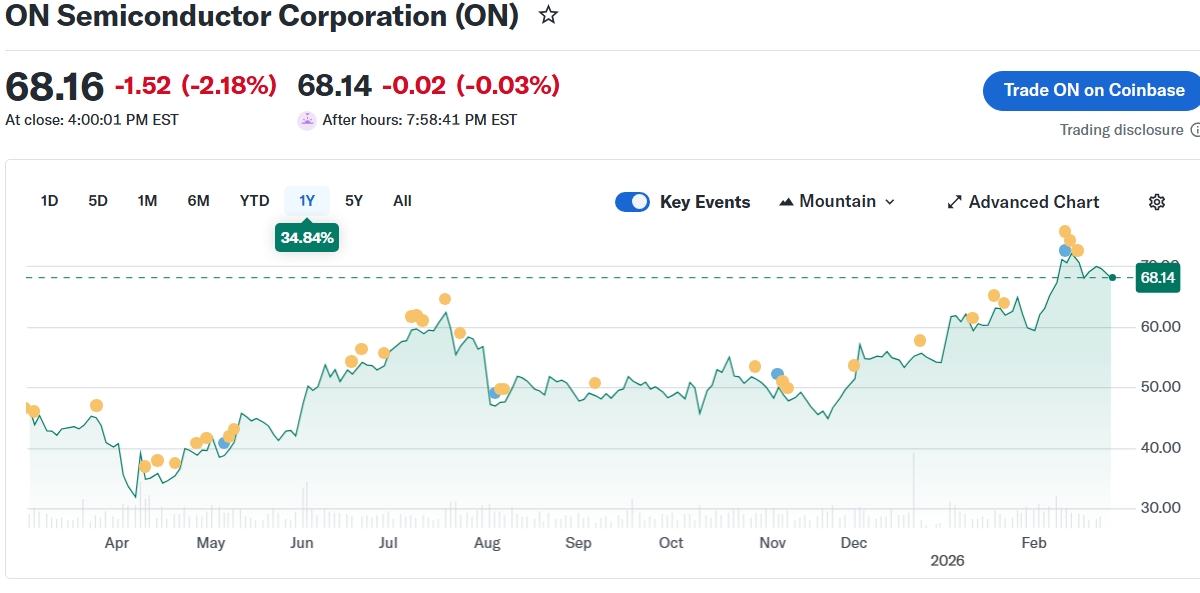Click the Aug axis label
The image size is (1200, 593).
(x=487, y=543)
